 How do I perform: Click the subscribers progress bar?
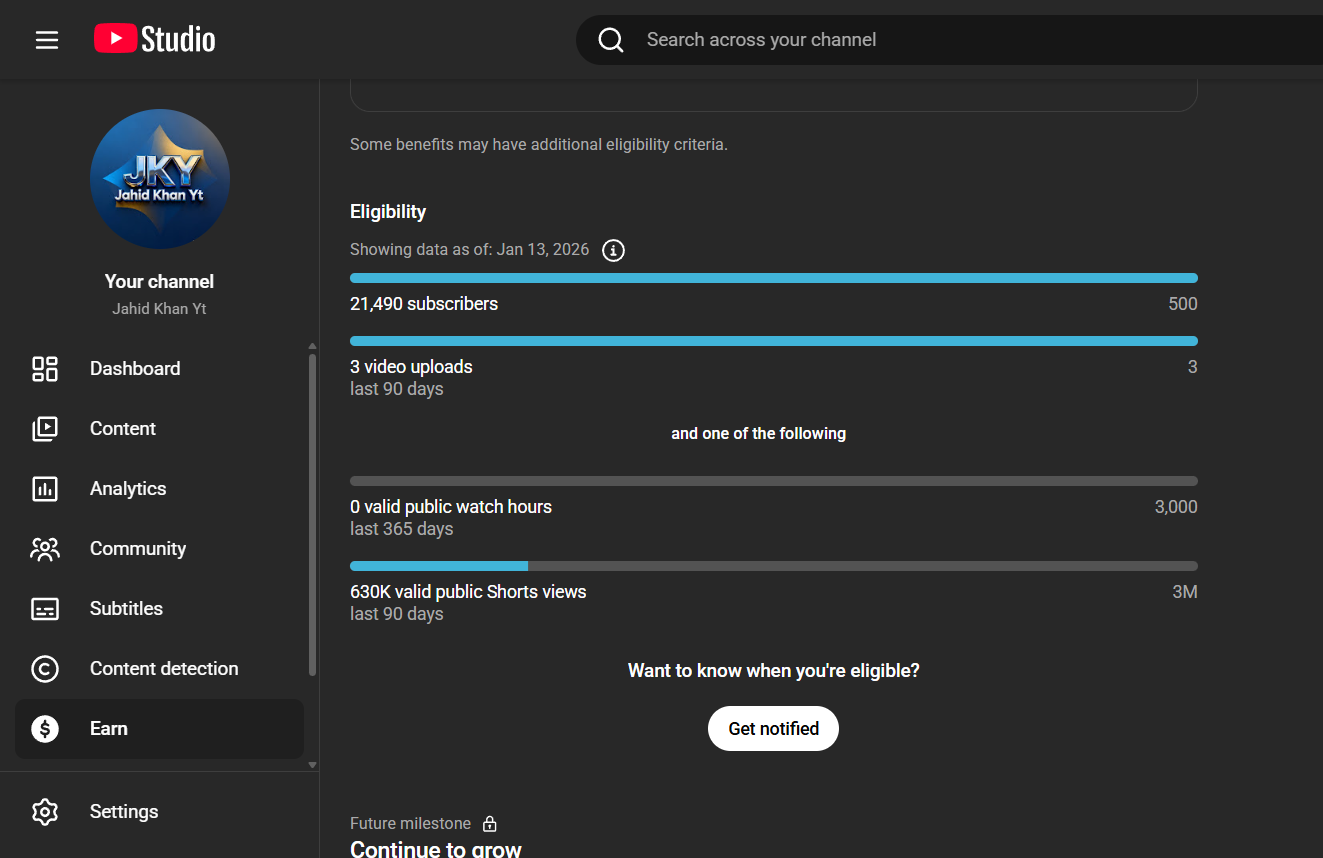click(773, 278)
